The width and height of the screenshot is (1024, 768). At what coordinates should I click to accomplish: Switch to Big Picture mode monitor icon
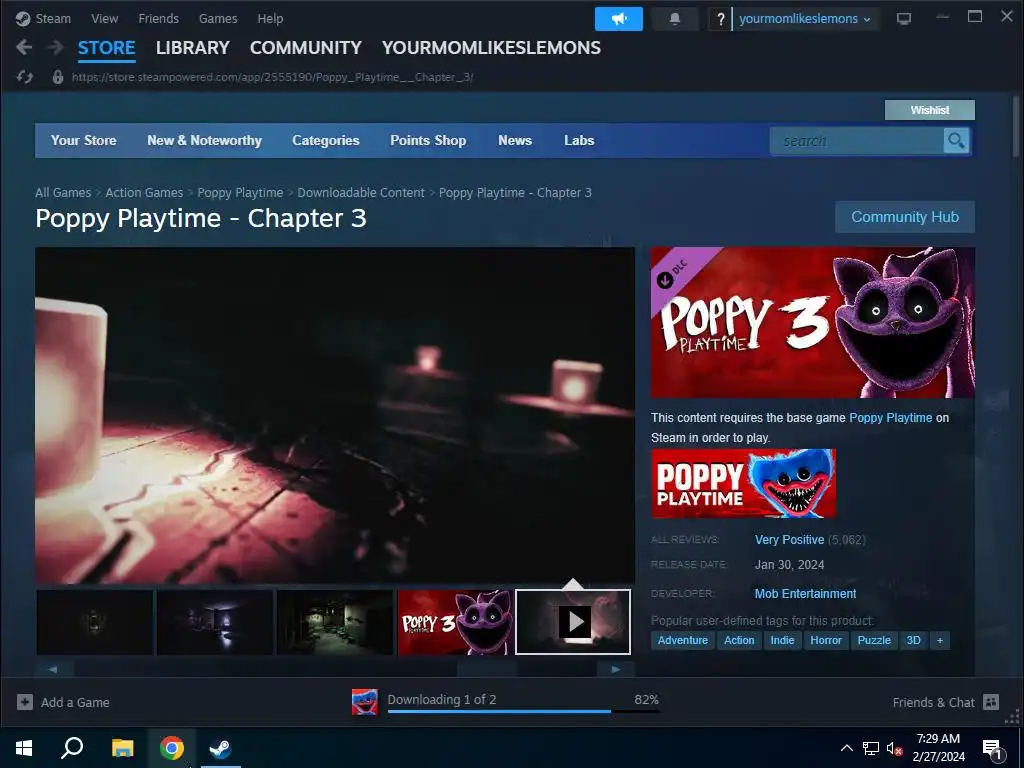coord(903,18)
